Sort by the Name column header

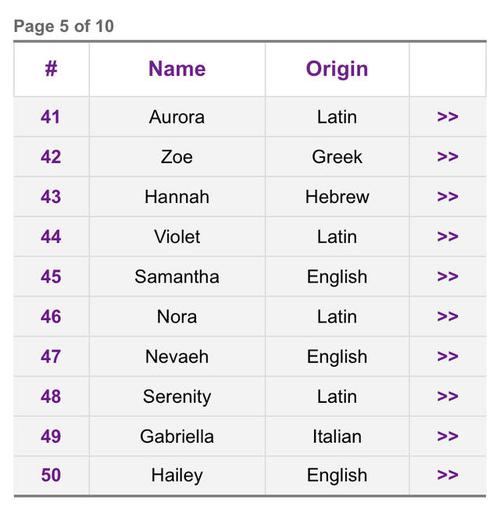pos(177,69)
